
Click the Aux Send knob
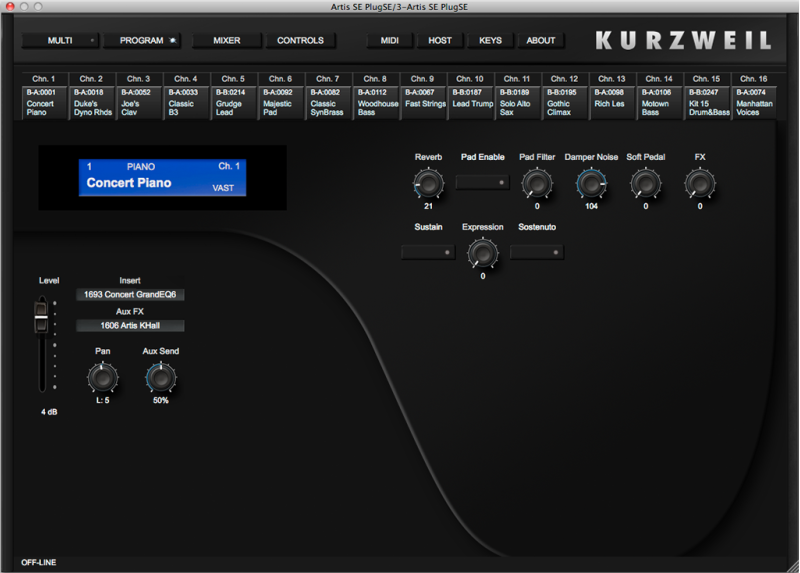(x=160, y=377)
